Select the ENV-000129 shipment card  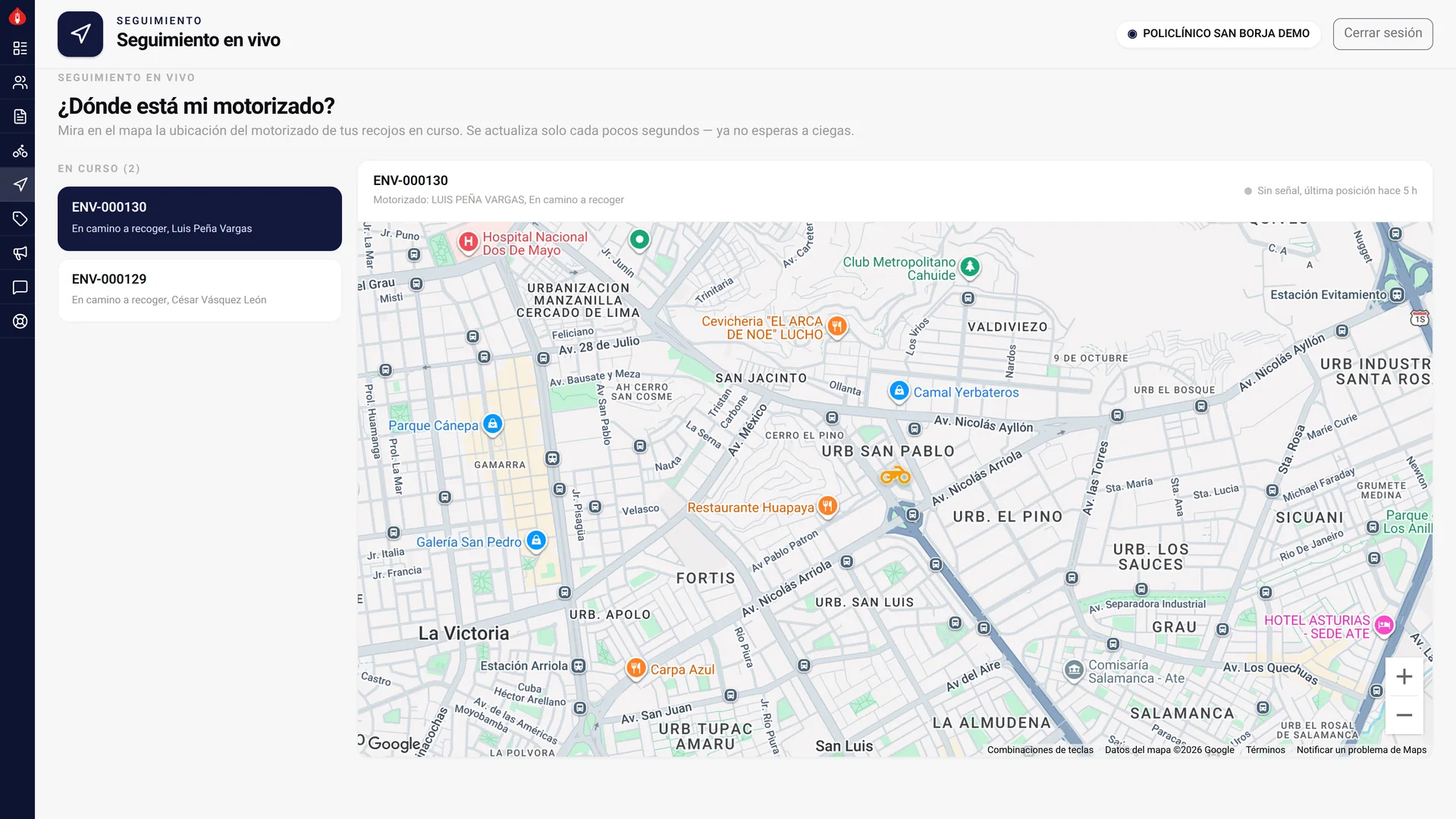[199, 290]
